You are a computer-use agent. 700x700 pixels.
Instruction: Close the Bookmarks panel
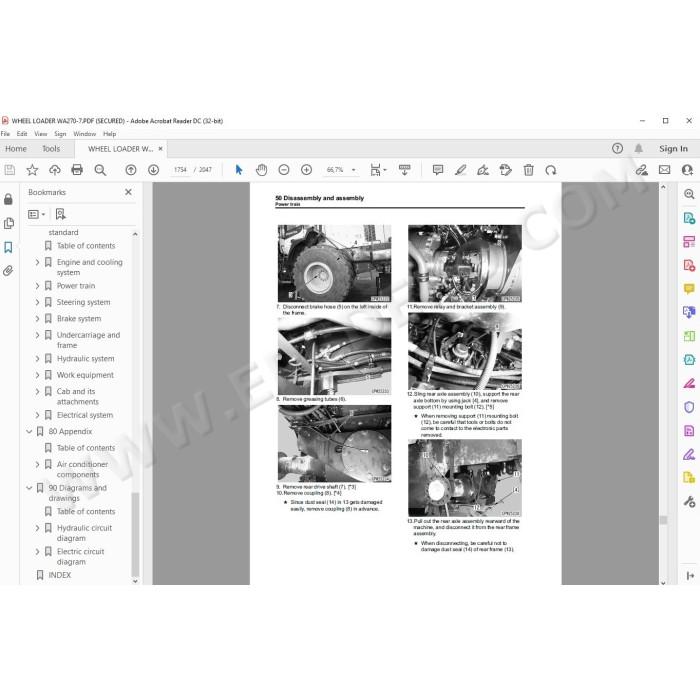128,192
